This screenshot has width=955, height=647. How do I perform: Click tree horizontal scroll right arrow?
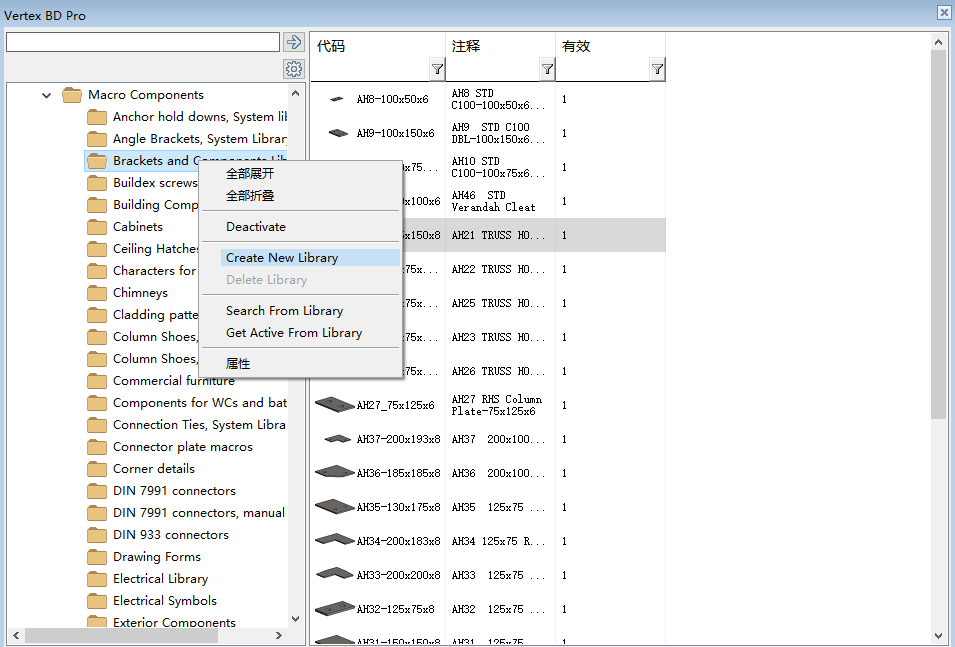tap(279, 635)
